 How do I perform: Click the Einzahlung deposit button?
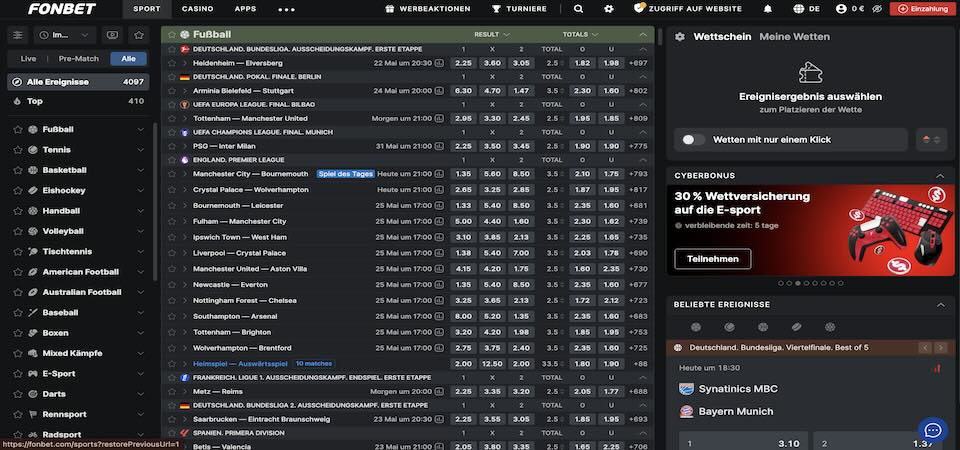point(923,9)
